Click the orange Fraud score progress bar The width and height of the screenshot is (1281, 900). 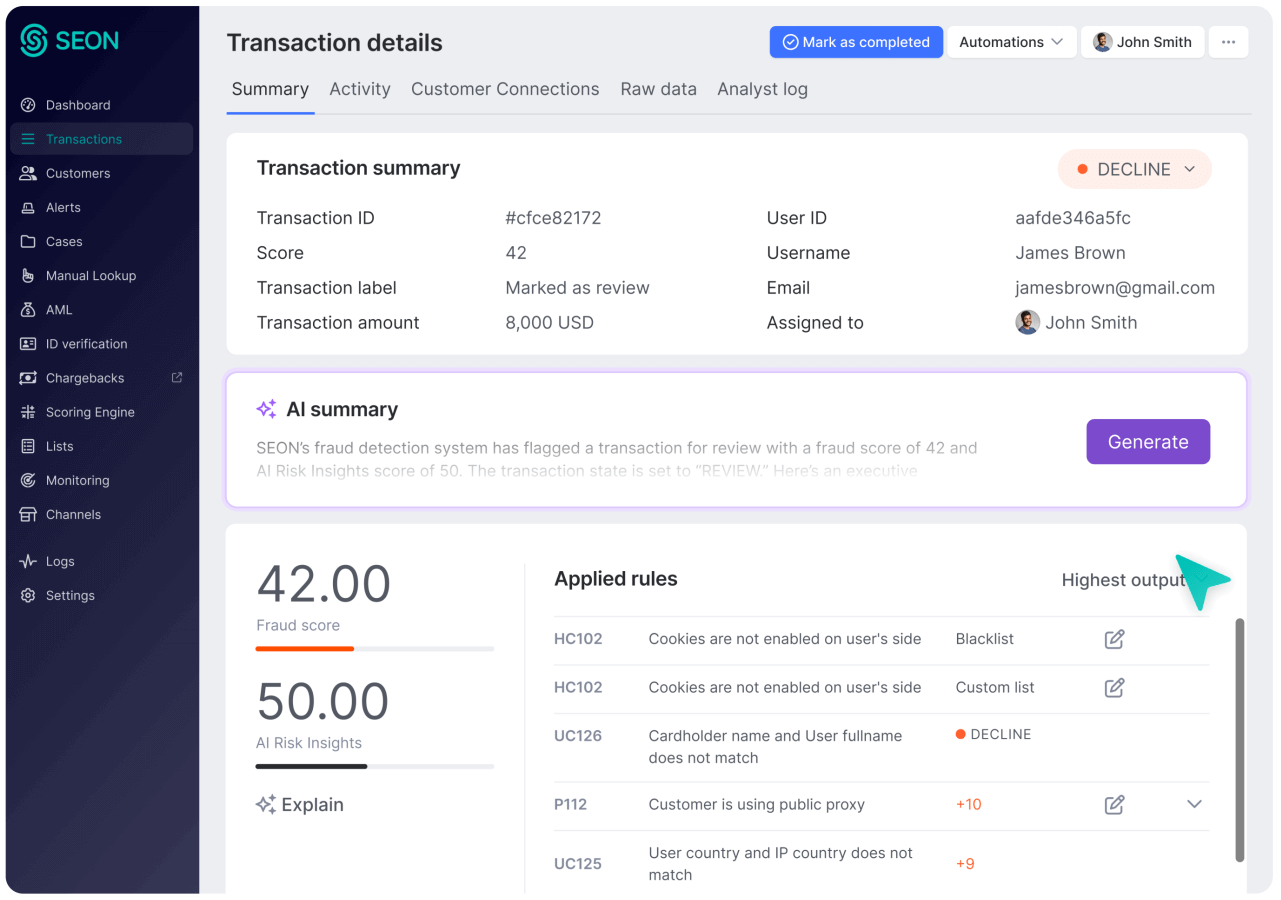(x=305, y=649)
